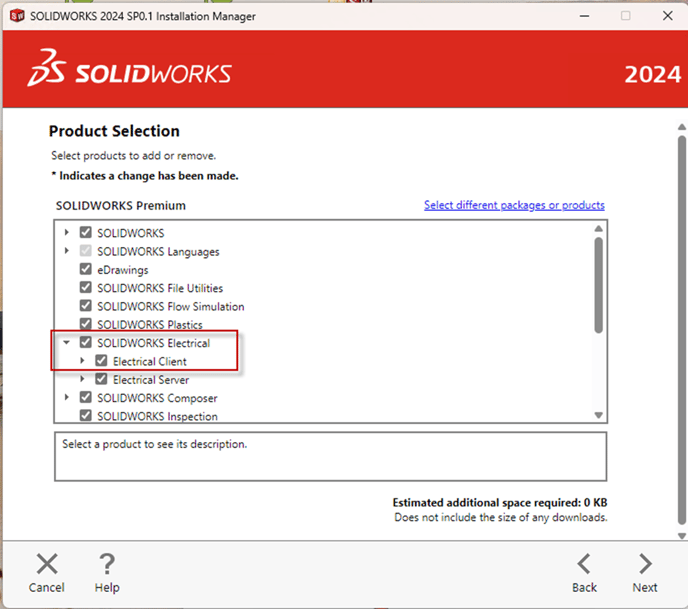Image resolution: width=688 pixels, height=609 pixels.
Task: Uncheck the eDrawings checkbox
Action: click(x=85, y=270)
